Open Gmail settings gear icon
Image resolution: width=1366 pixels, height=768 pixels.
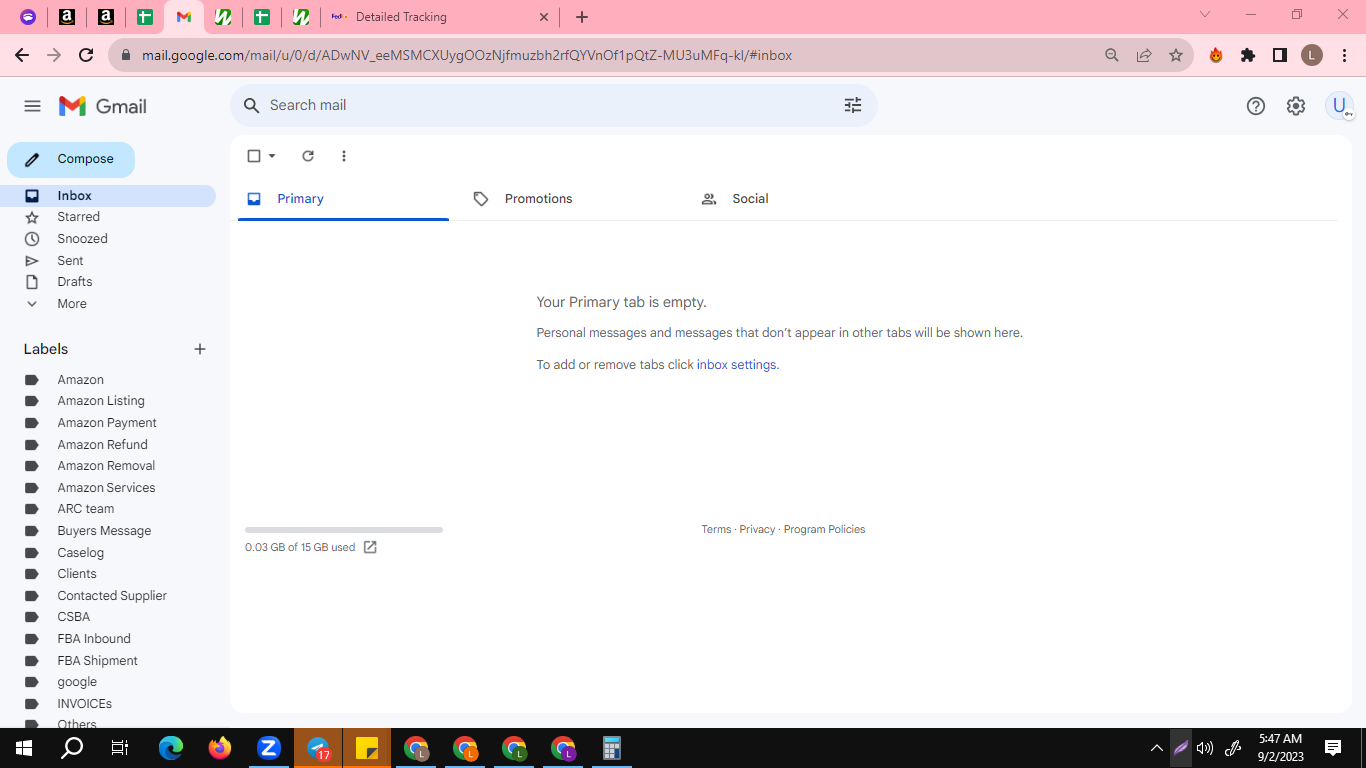(1296, 106)
